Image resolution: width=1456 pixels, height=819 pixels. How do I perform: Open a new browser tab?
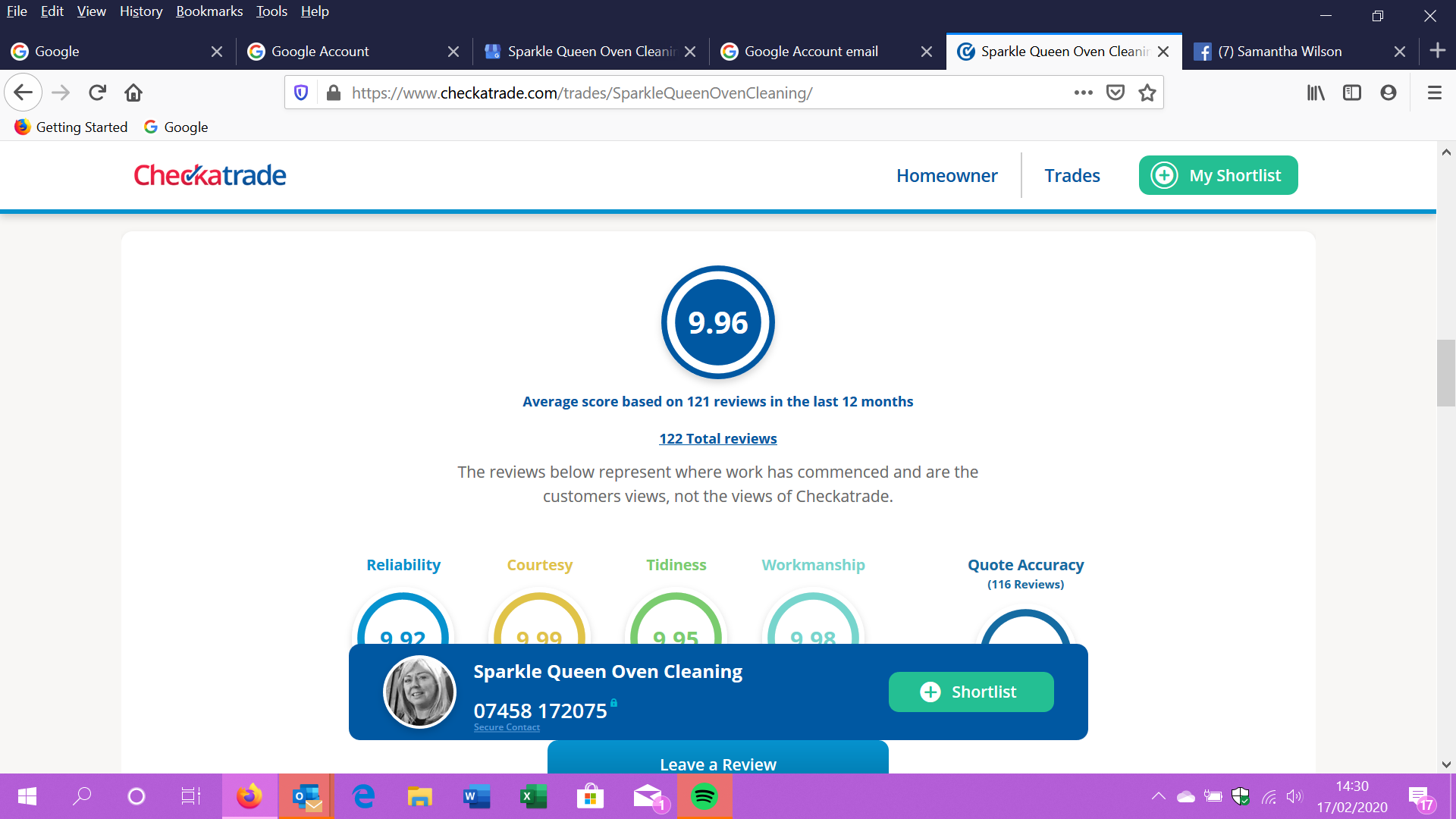click(x=1437, y=51)
